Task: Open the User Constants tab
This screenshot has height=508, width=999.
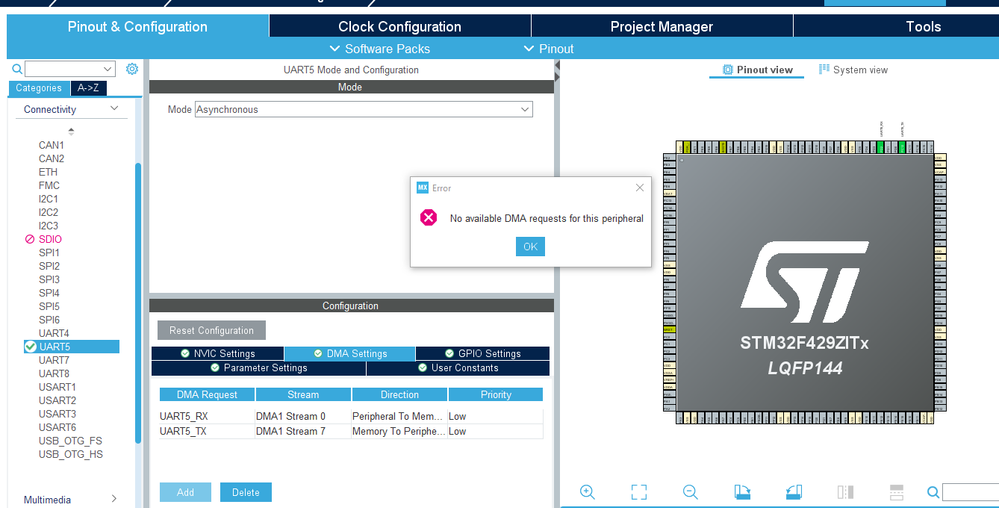Action: click(457, 368)
